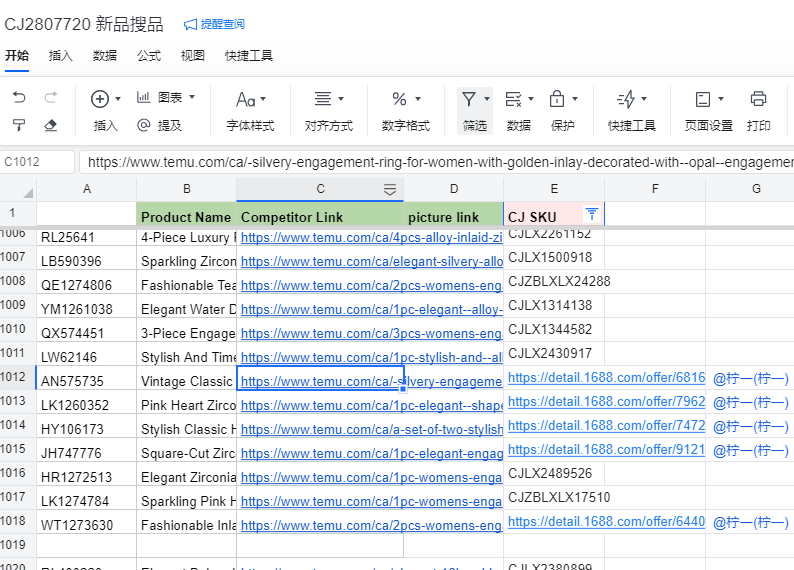The height and width of the screenshot is (570, 794).
Task: Click the eraser clear-format icon
Action: 51,125
